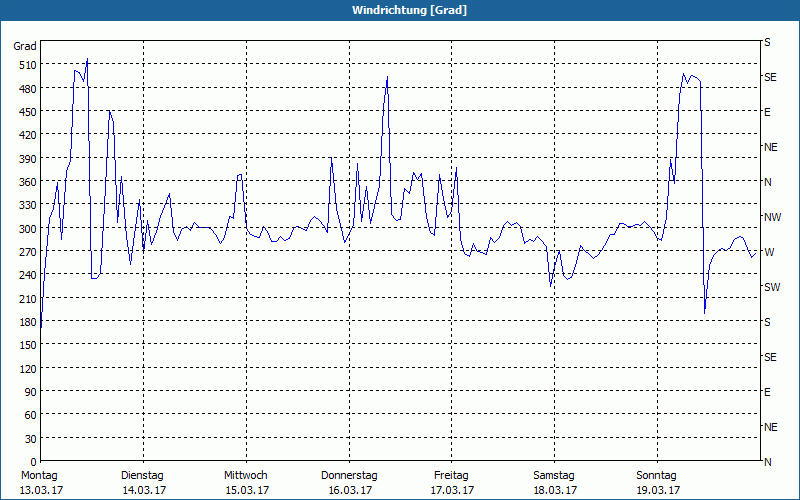
Task: Click the "Grad" y-axis unit label
Action: click(25, 46)
